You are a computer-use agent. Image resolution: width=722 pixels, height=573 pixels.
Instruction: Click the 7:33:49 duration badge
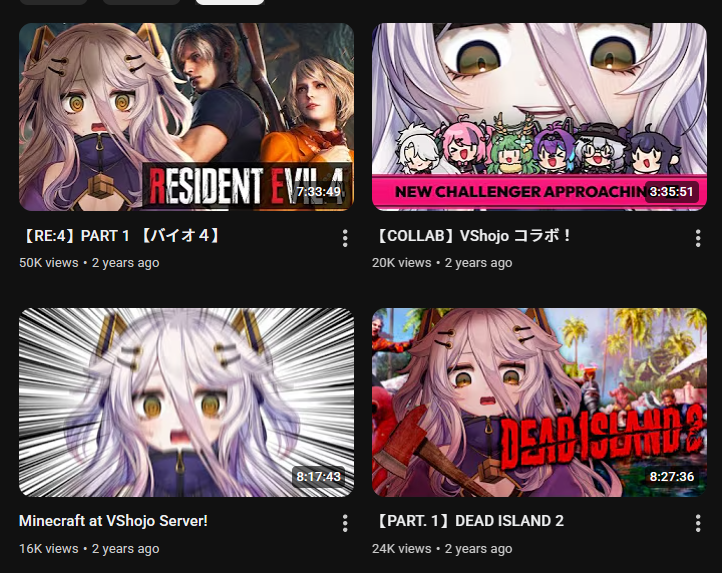coord(319,192)
